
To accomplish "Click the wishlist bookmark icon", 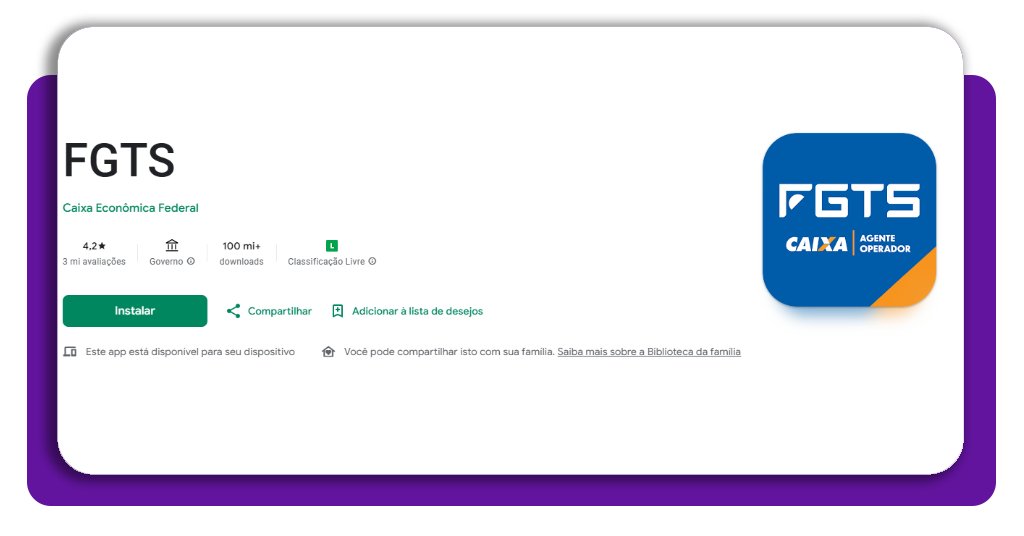I will (x=338, y=311).
